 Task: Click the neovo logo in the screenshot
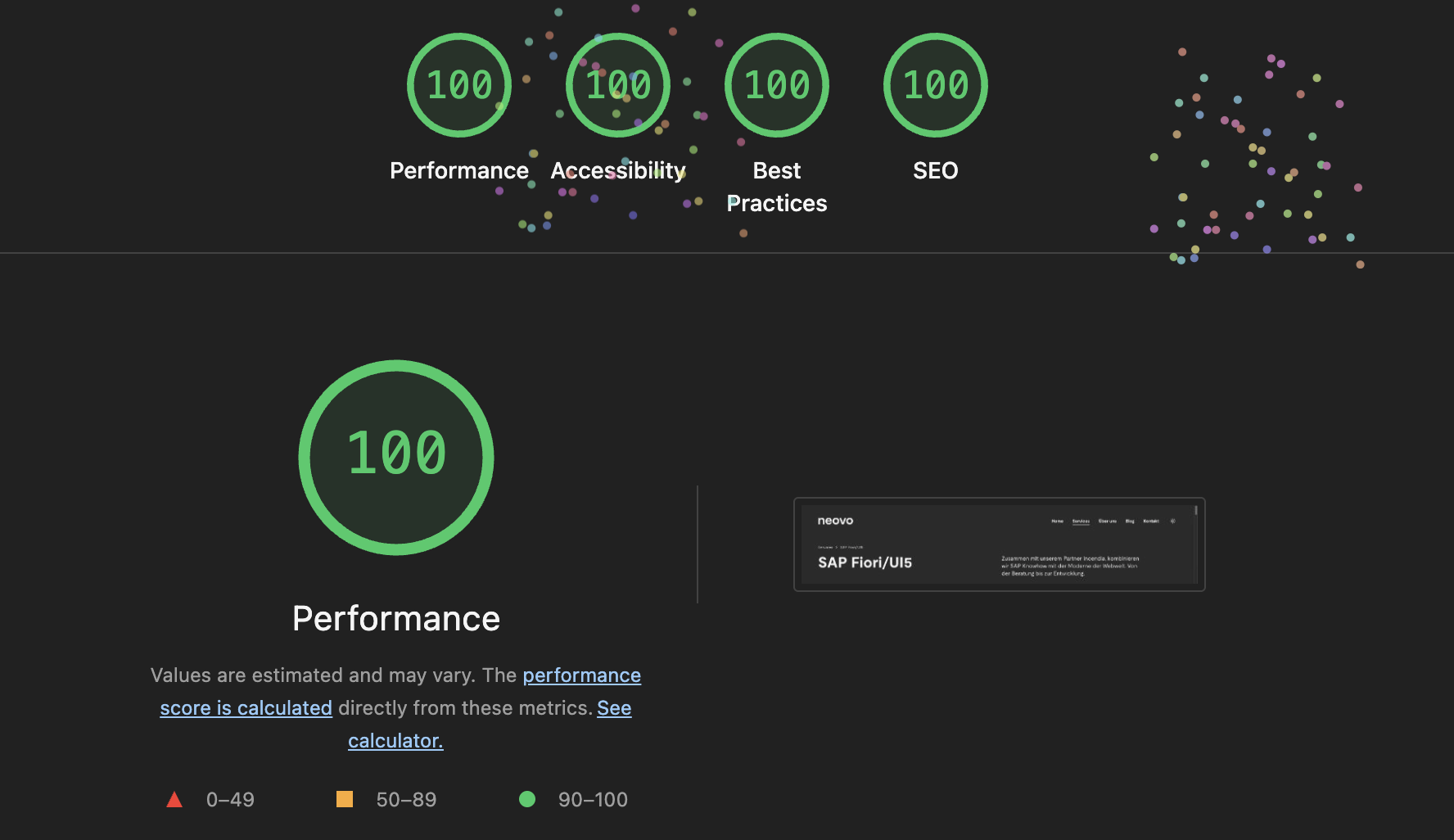coord(835,521)
